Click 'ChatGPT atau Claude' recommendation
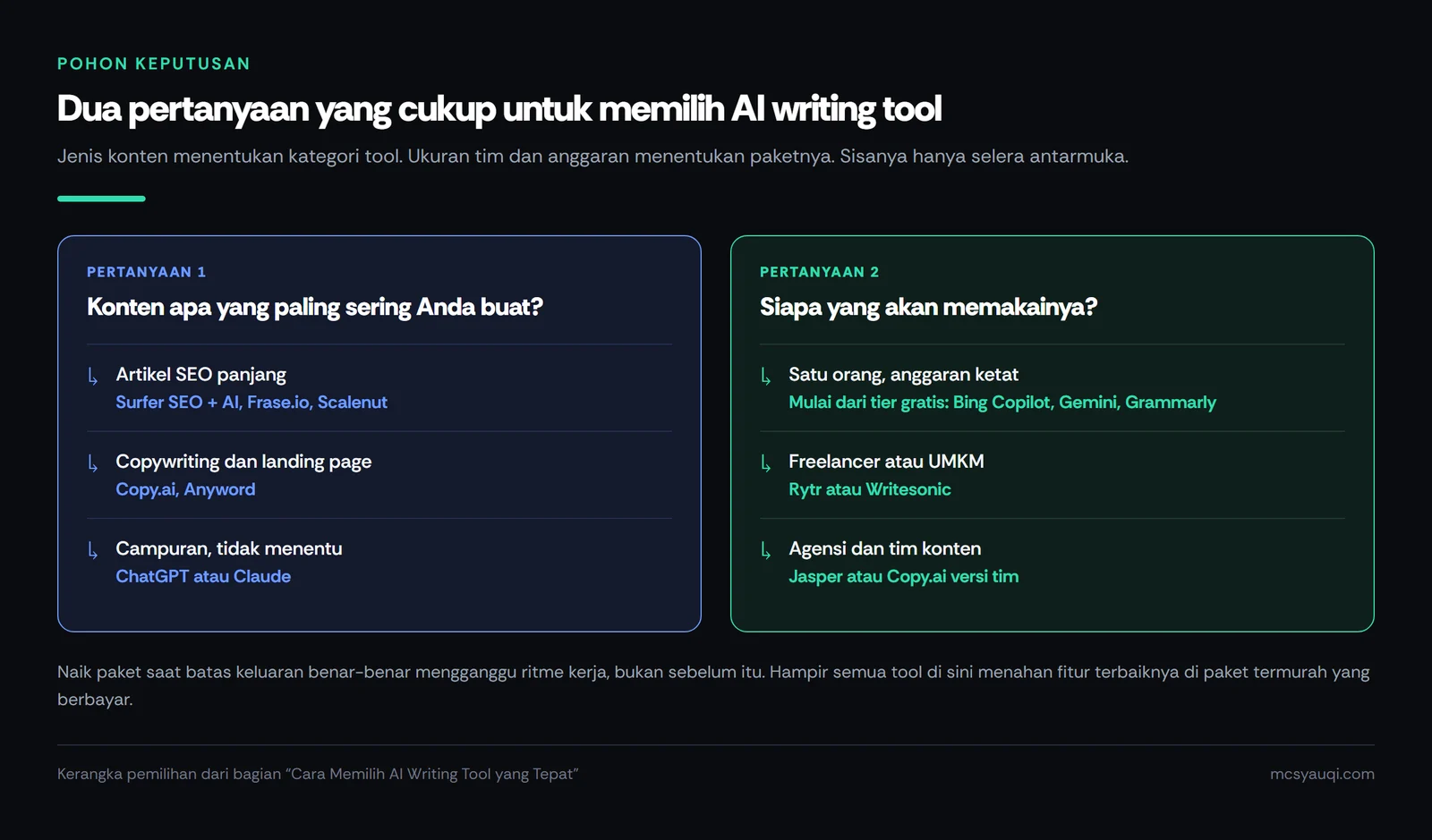 203,576
